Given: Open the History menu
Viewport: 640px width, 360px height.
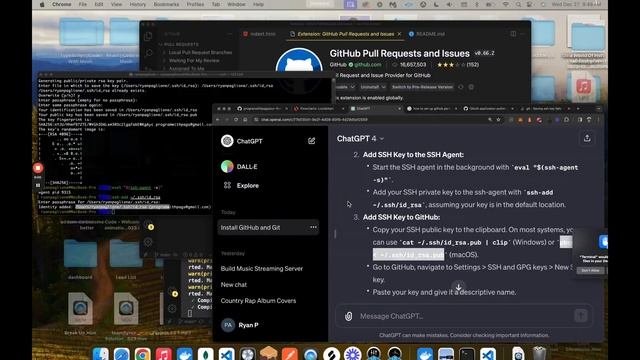Looking at the screenshot, I should click(x=138, y=4).
